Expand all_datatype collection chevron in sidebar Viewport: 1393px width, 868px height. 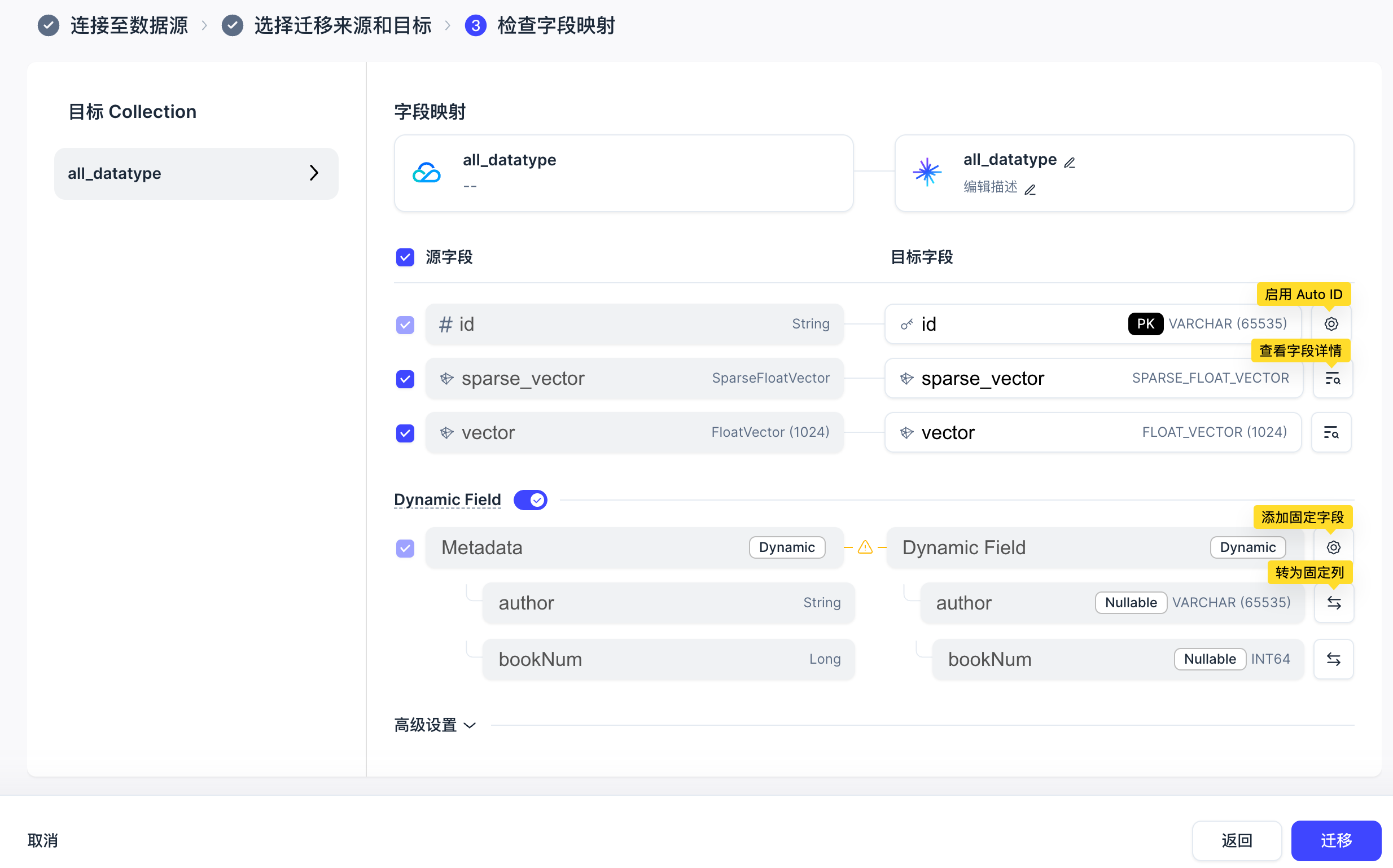click(x=314, y=173)
